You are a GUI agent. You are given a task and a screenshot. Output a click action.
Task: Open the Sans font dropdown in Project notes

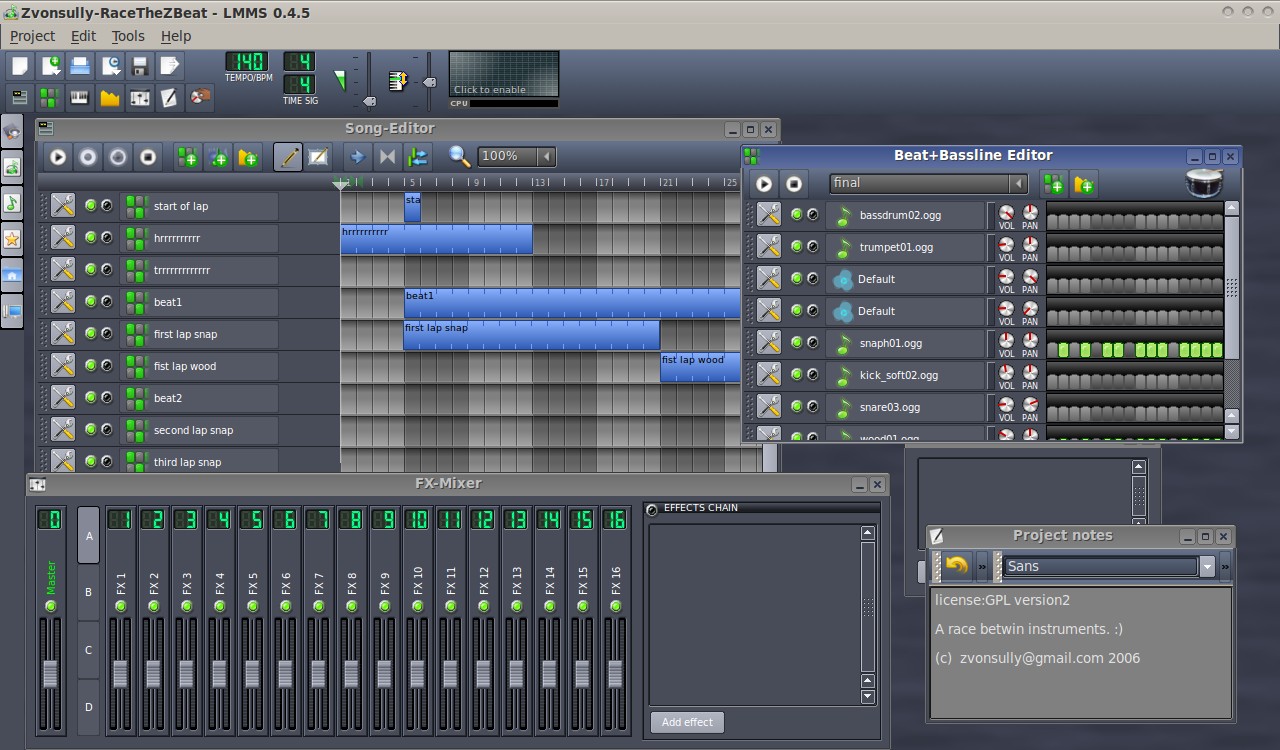tap(1205, 566)
